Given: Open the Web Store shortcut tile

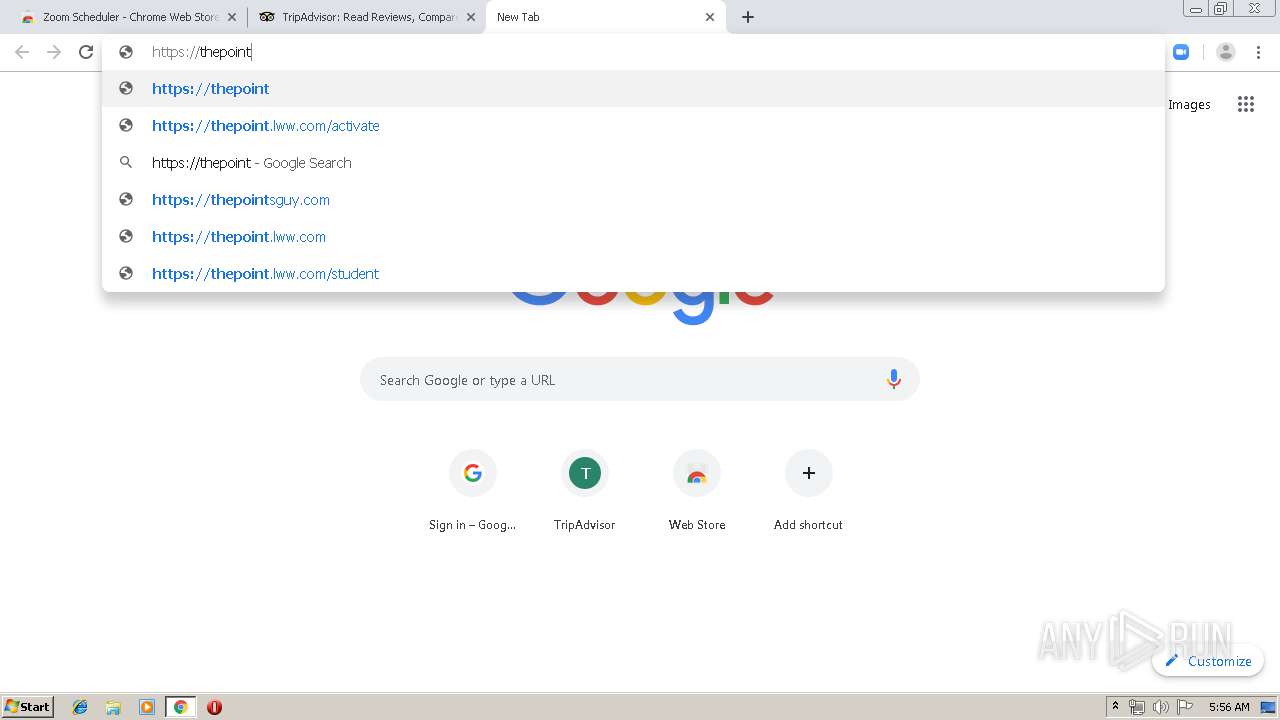Looking at the screenshot, I should [697, 490].
